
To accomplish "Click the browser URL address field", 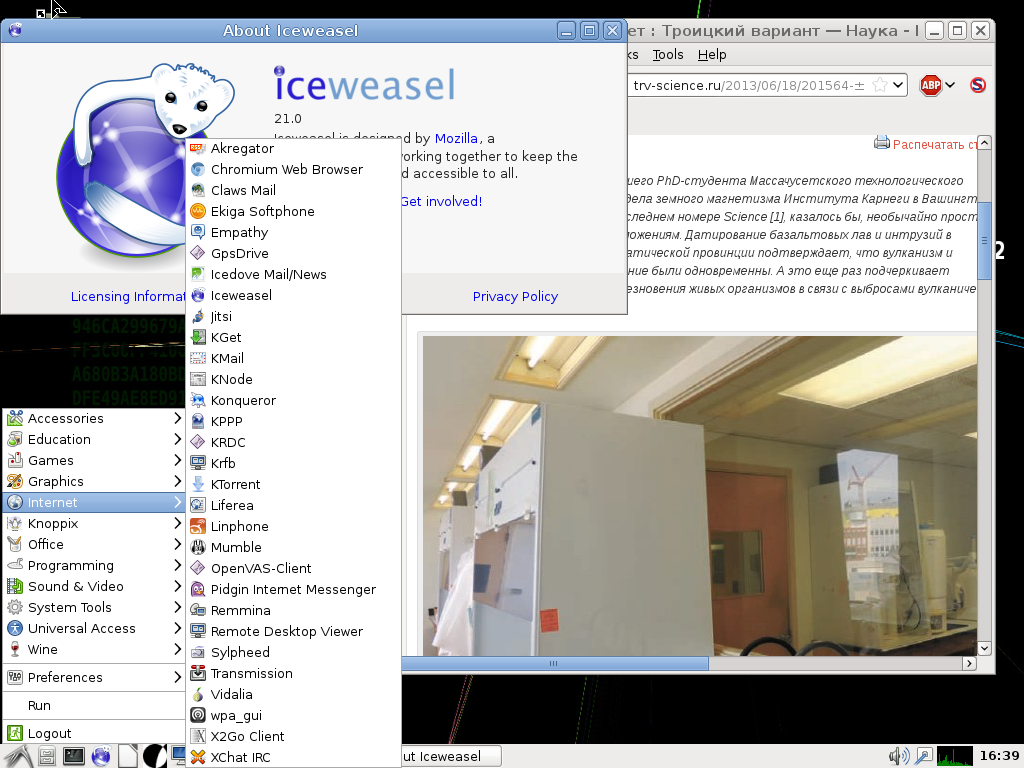I will (x=748, y=85).
